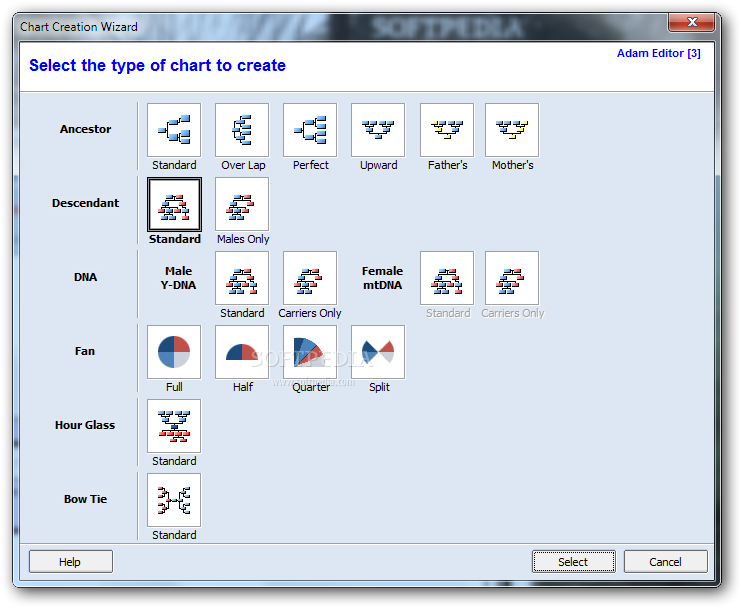This screenshot has height=608, width=742.
Task: Select the Full fan chart icon
Action: (174, 352)
